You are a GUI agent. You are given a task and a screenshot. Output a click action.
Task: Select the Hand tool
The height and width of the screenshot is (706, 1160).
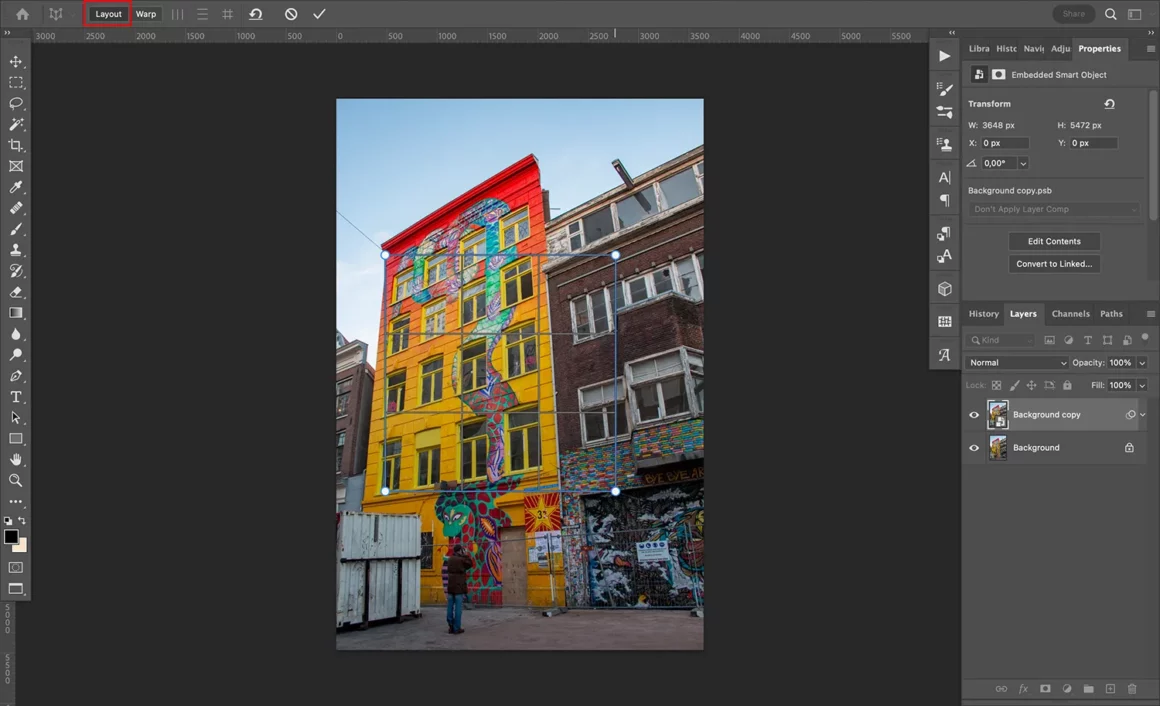tap(16, 460)
